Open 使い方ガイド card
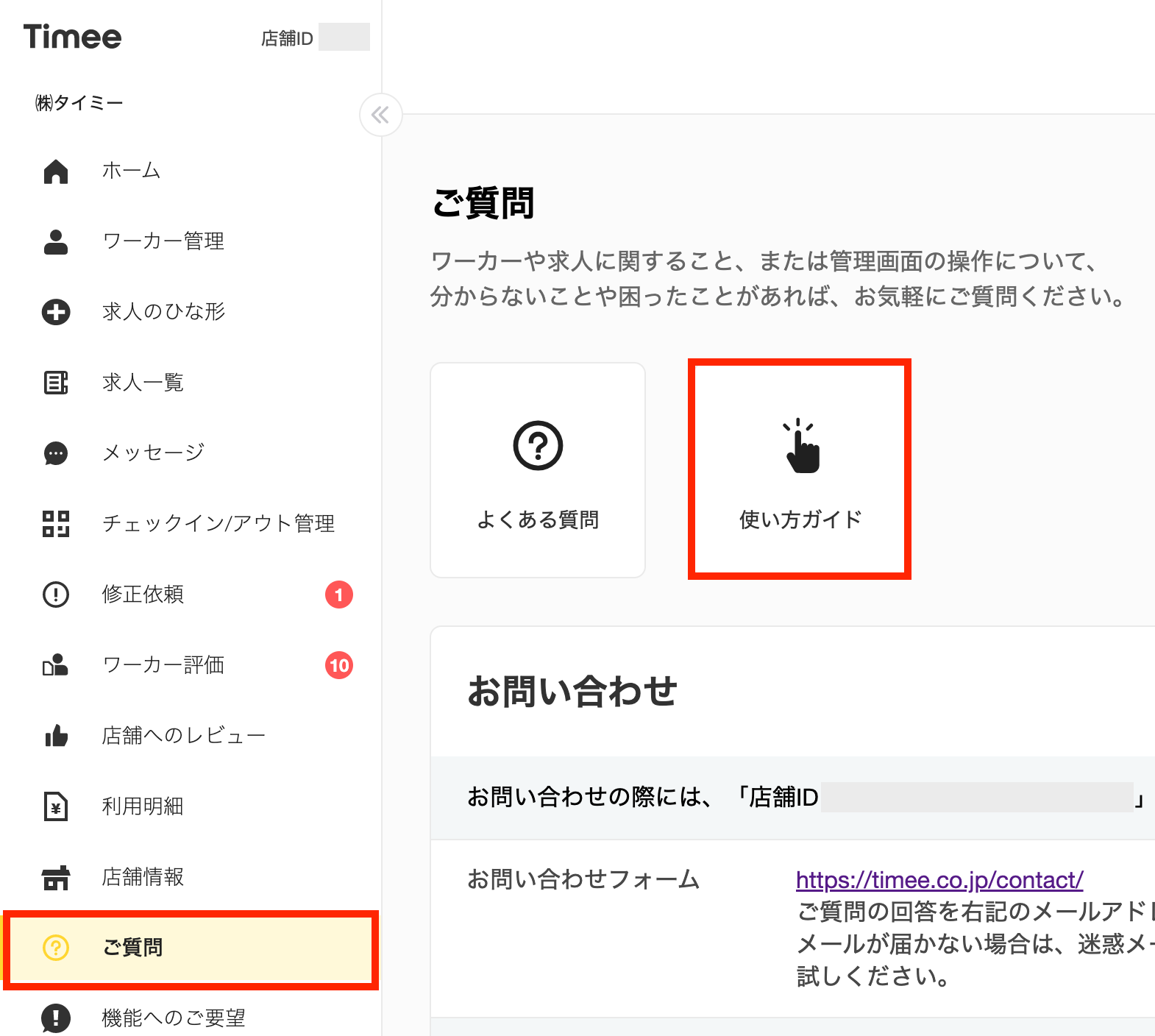Screen dimensions: 1155x1036 click(800, 469)
